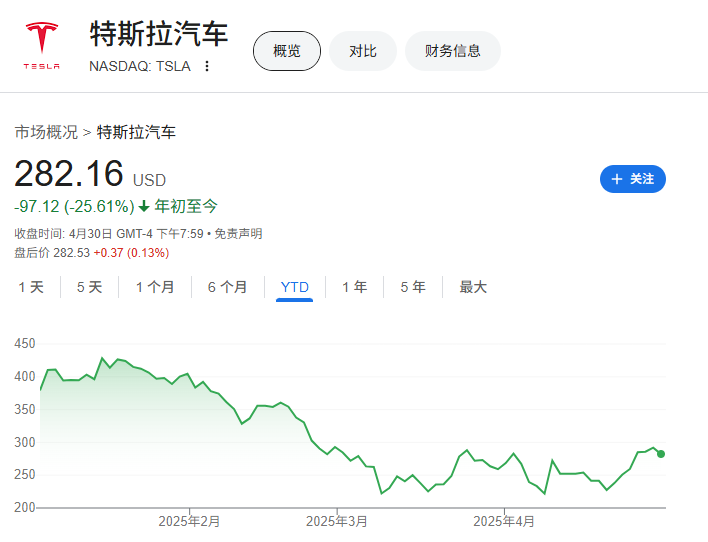Viewport: 708px width, 542px height.
Task: Switch to the 对比 compare tab
Action: 363,51
